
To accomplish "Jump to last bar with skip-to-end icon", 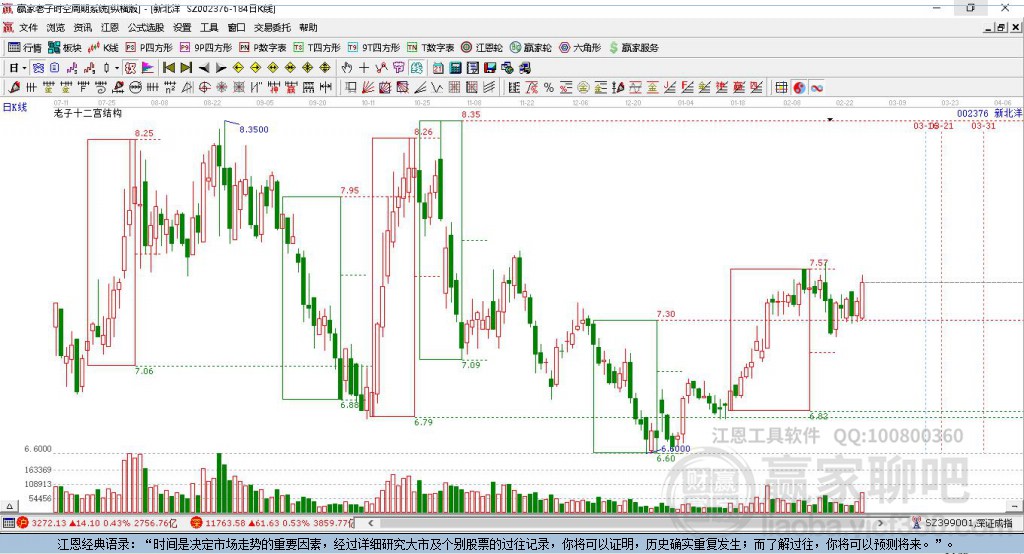I will (x=186, y=68).
